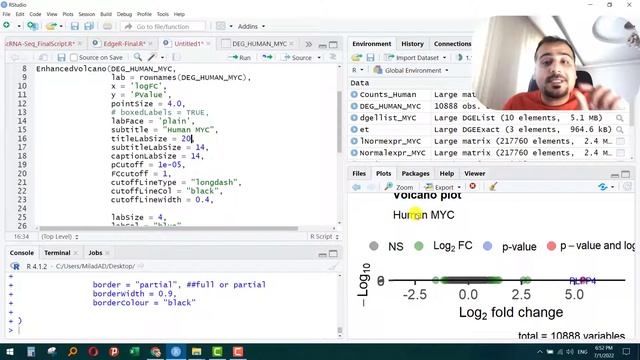Image resolution: width=640 pixels, height=360 pixels.
Task: Click the editor's save script icon
Action: (x=61, y=58)
